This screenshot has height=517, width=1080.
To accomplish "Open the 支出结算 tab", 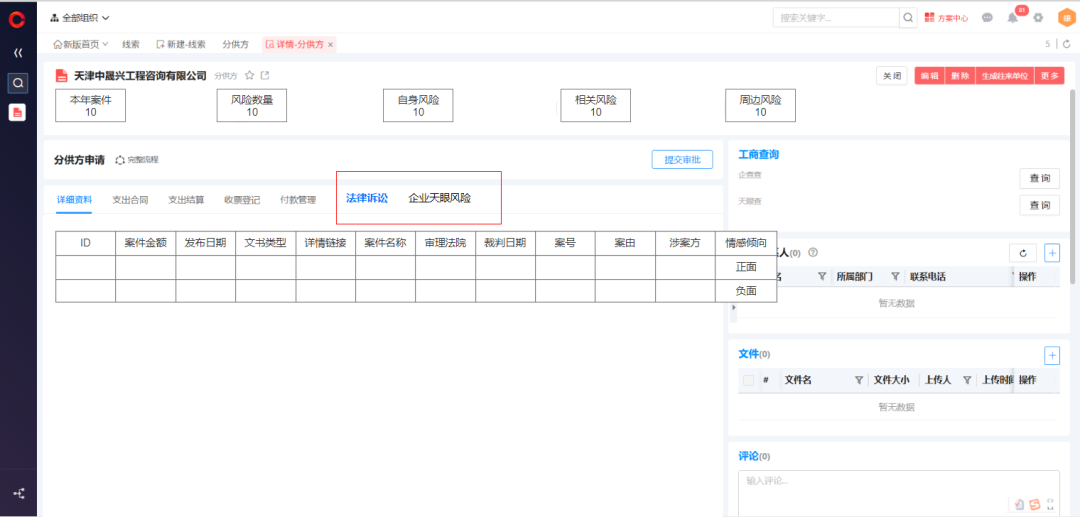I will (x=186, y=200).
